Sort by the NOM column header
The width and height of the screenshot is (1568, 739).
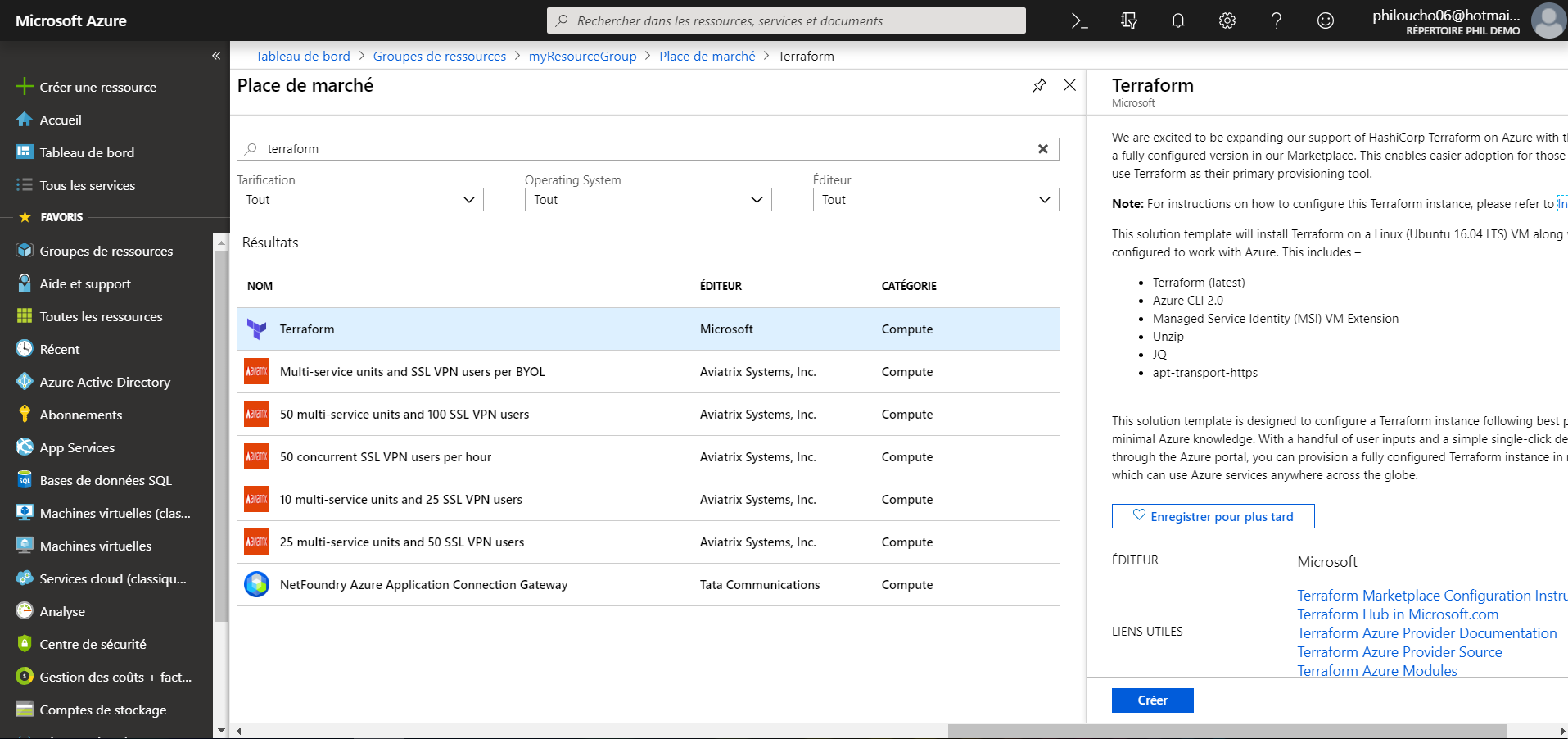point(260,286)
